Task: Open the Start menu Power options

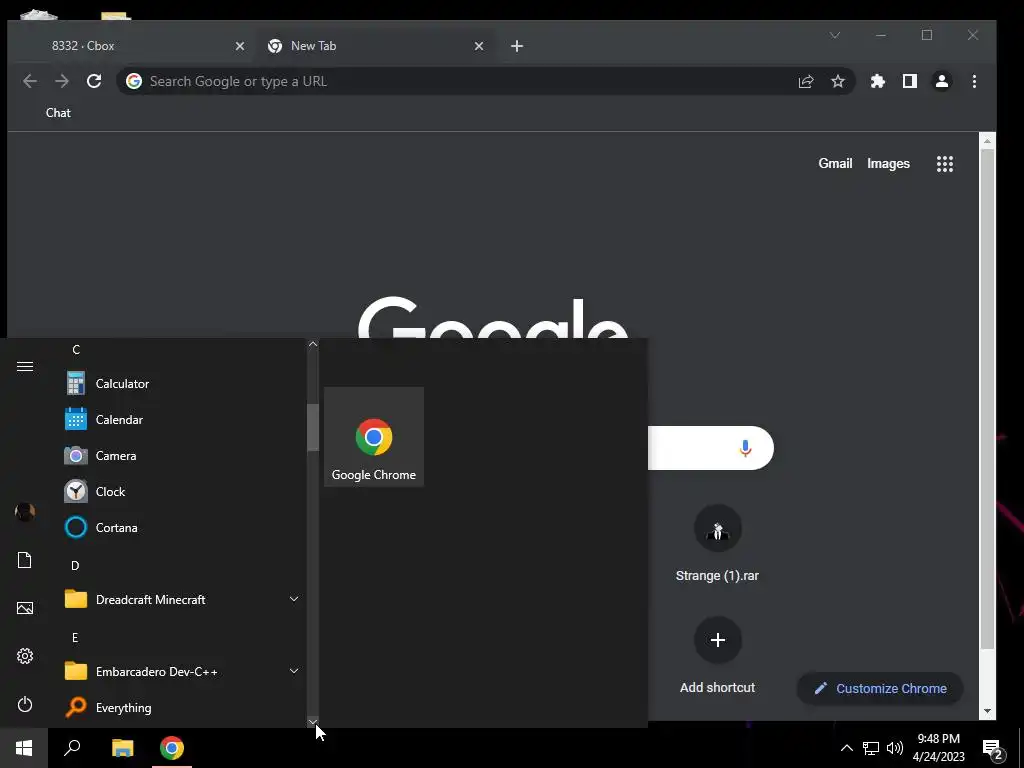Action: 25,704
